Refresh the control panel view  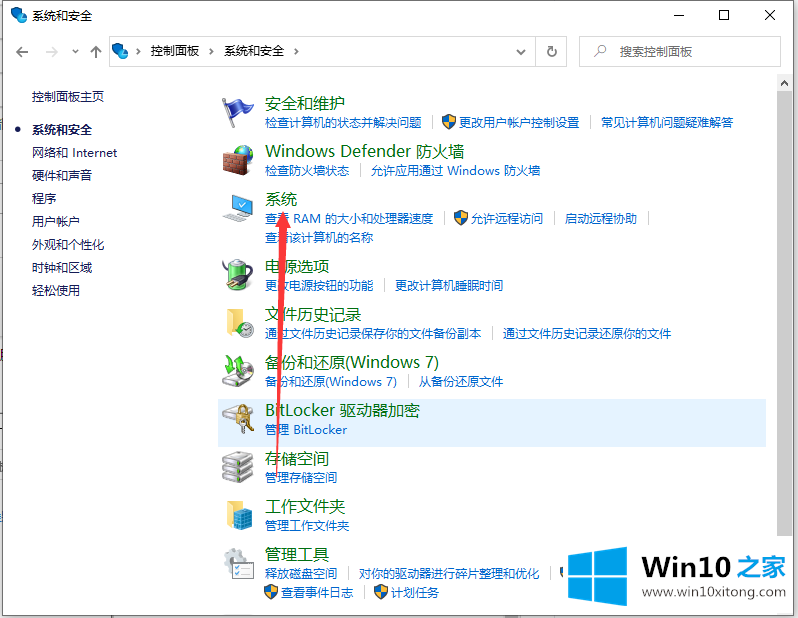[552, 51]
